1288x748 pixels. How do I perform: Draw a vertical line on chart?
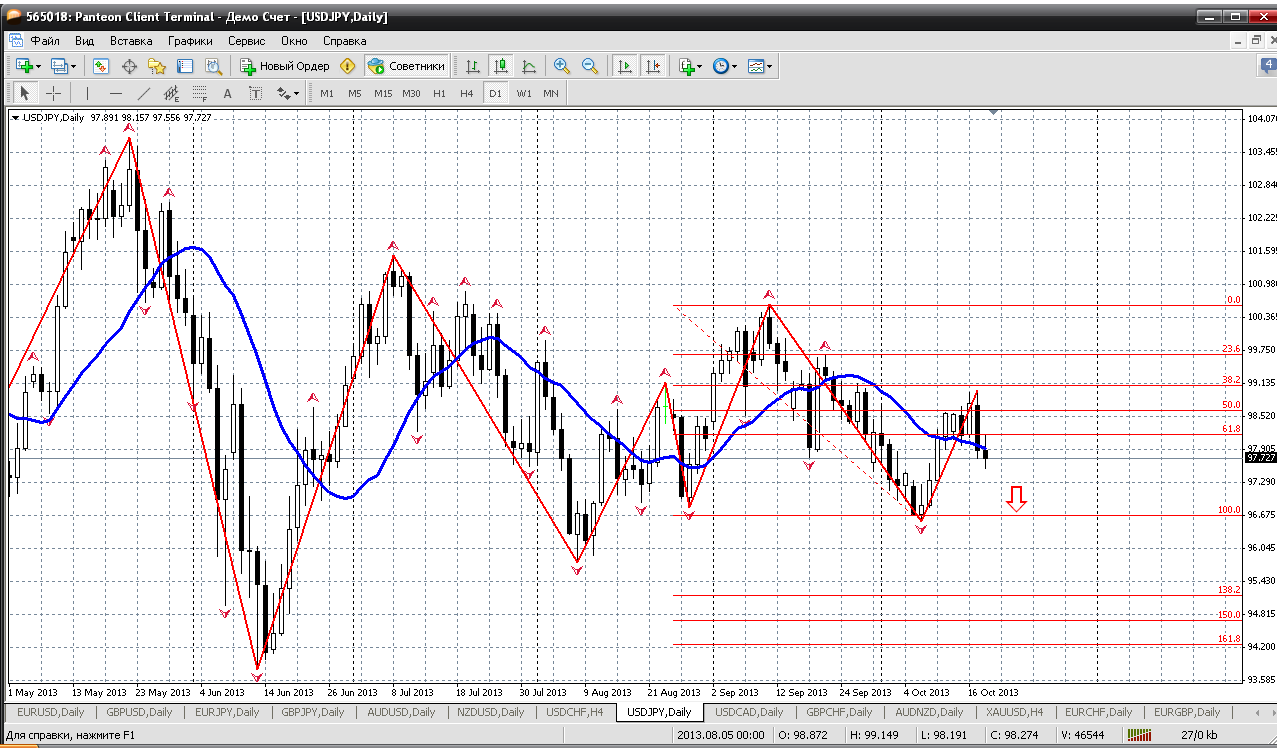click(x=87, y=93)
